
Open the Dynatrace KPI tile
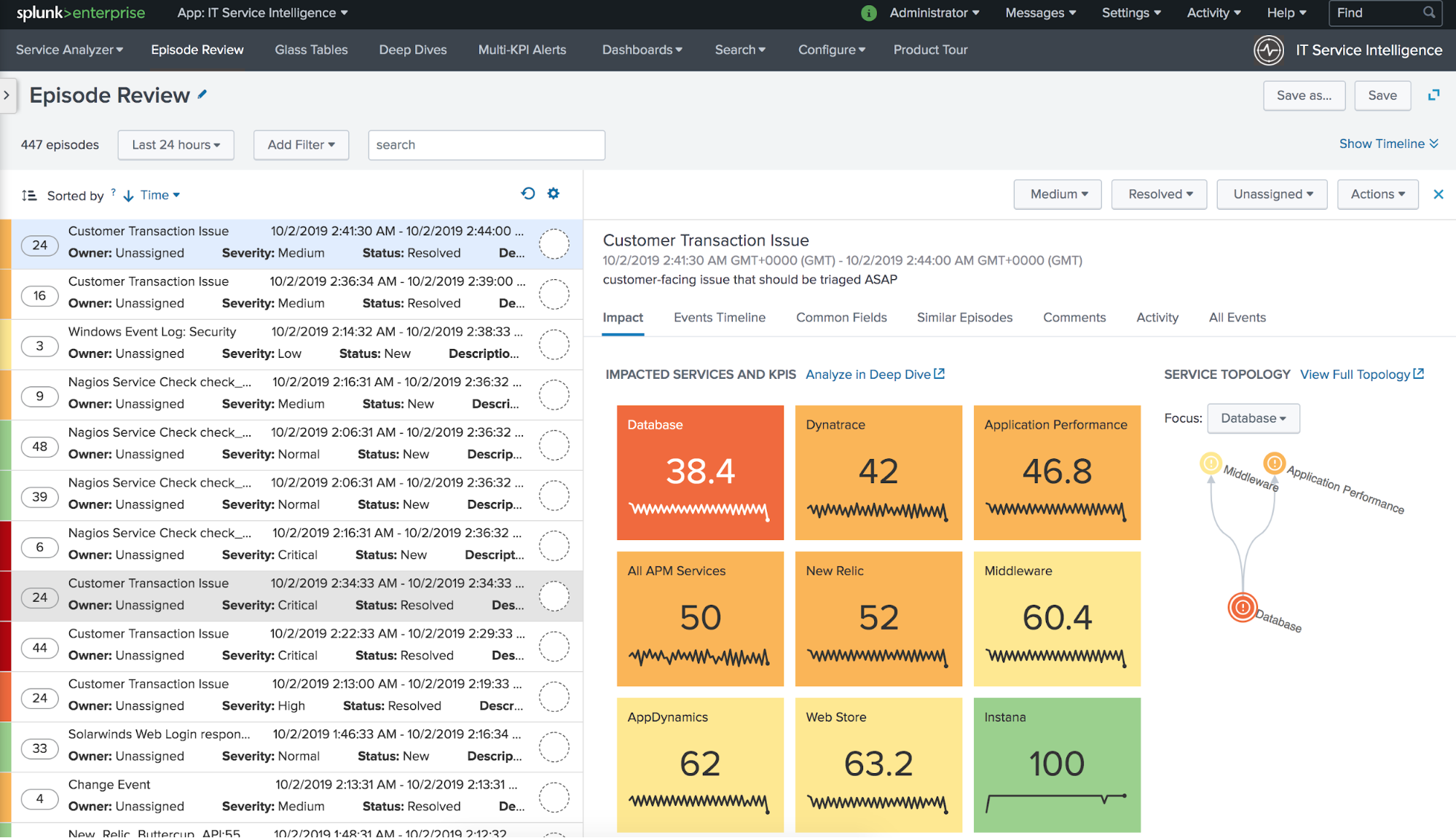[x=878, y=472]
